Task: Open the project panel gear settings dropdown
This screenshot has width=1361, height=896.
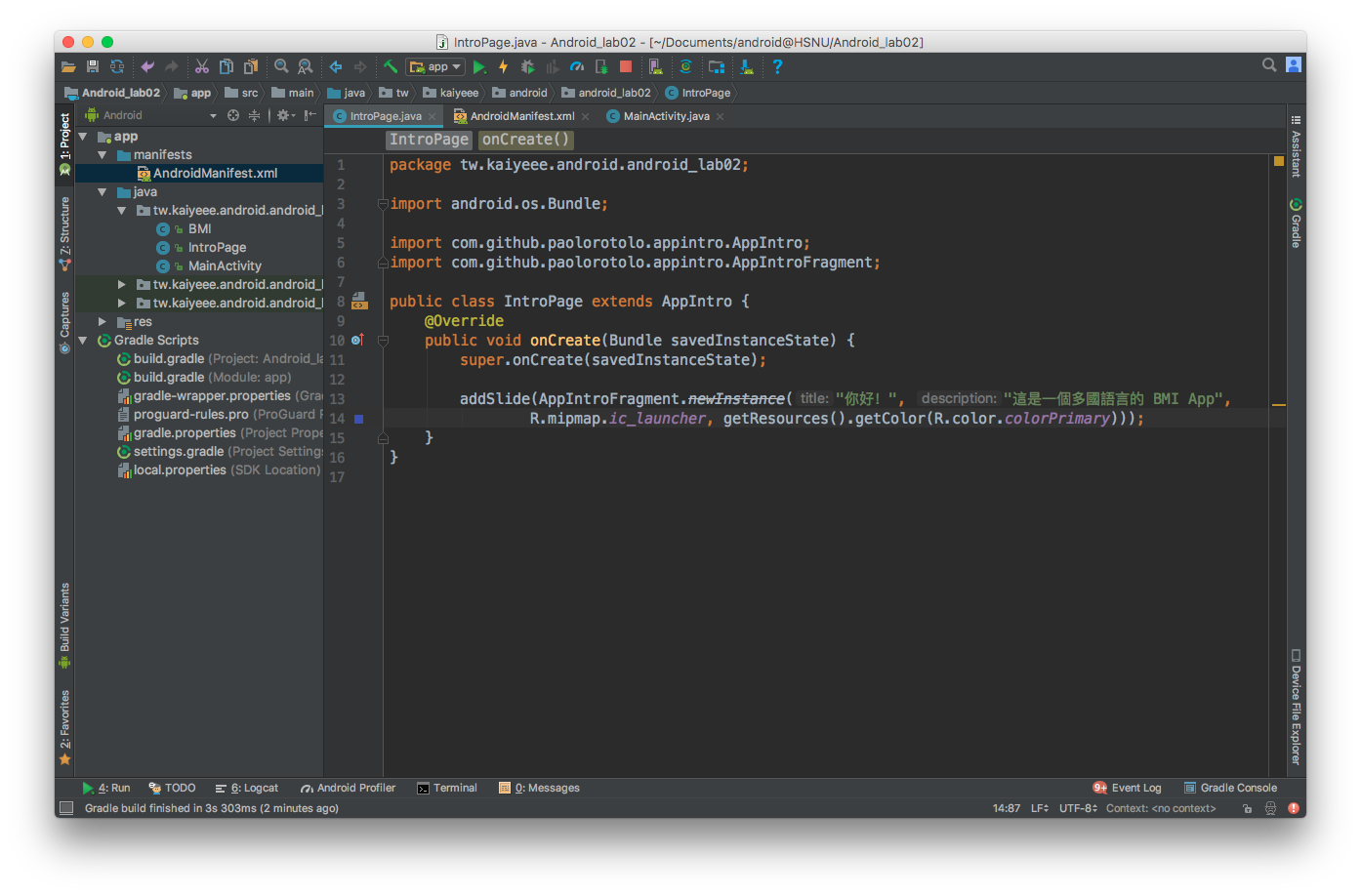Action: pos(285,115)
